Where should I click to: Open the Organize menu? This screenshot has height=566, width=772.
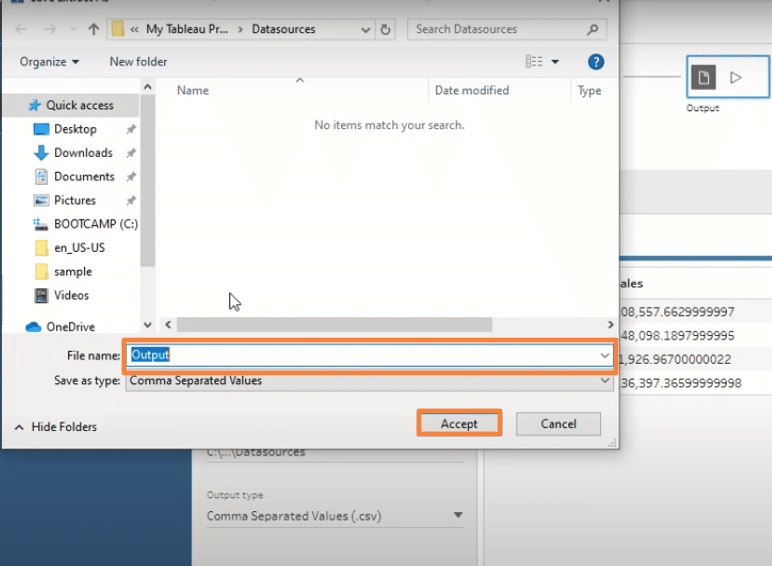(x=49, y=62)
